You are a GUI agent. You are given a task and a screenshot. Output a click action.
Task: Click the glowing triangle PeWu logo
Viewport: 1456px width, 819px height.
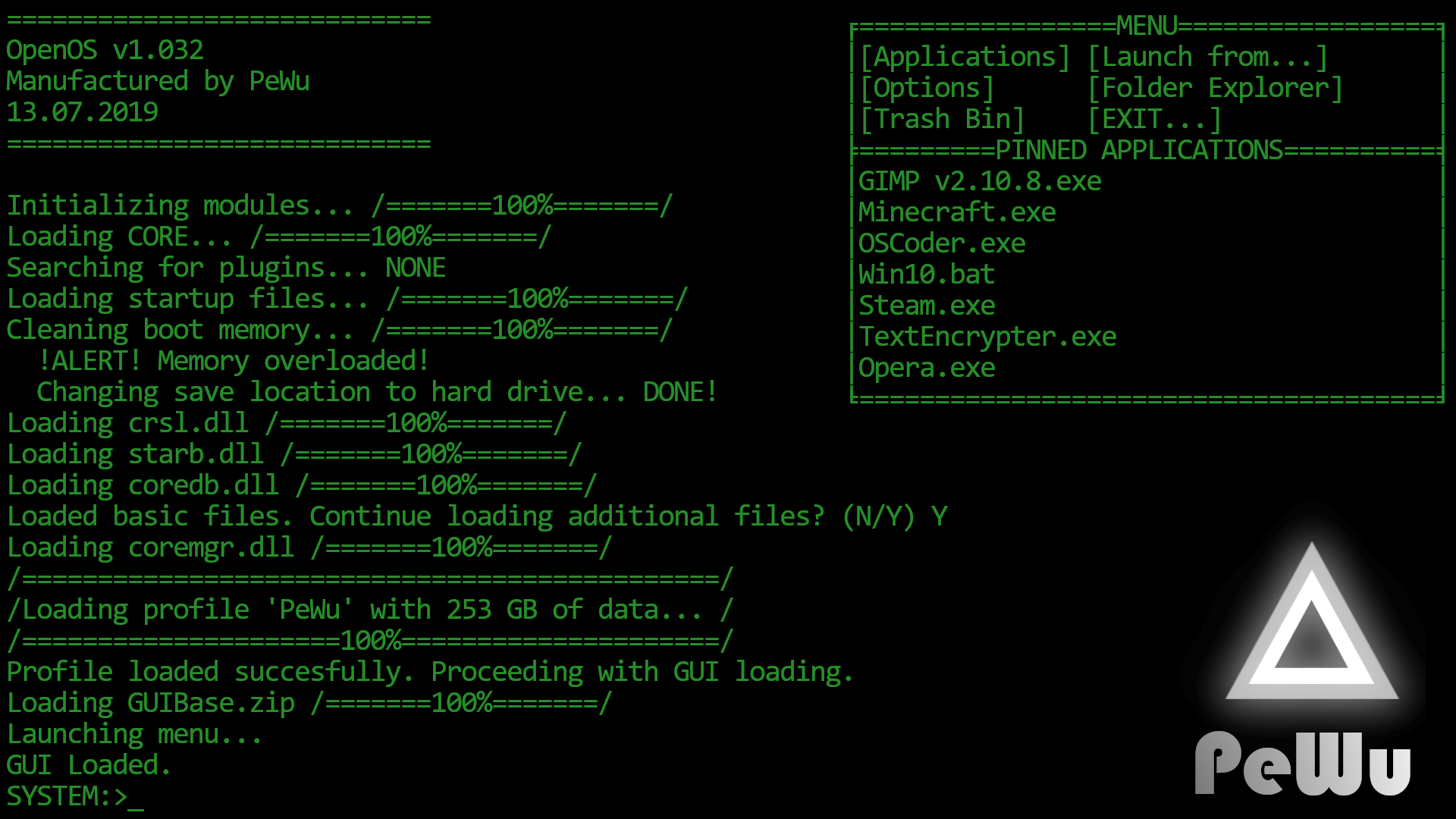(x=1312, y=622)
